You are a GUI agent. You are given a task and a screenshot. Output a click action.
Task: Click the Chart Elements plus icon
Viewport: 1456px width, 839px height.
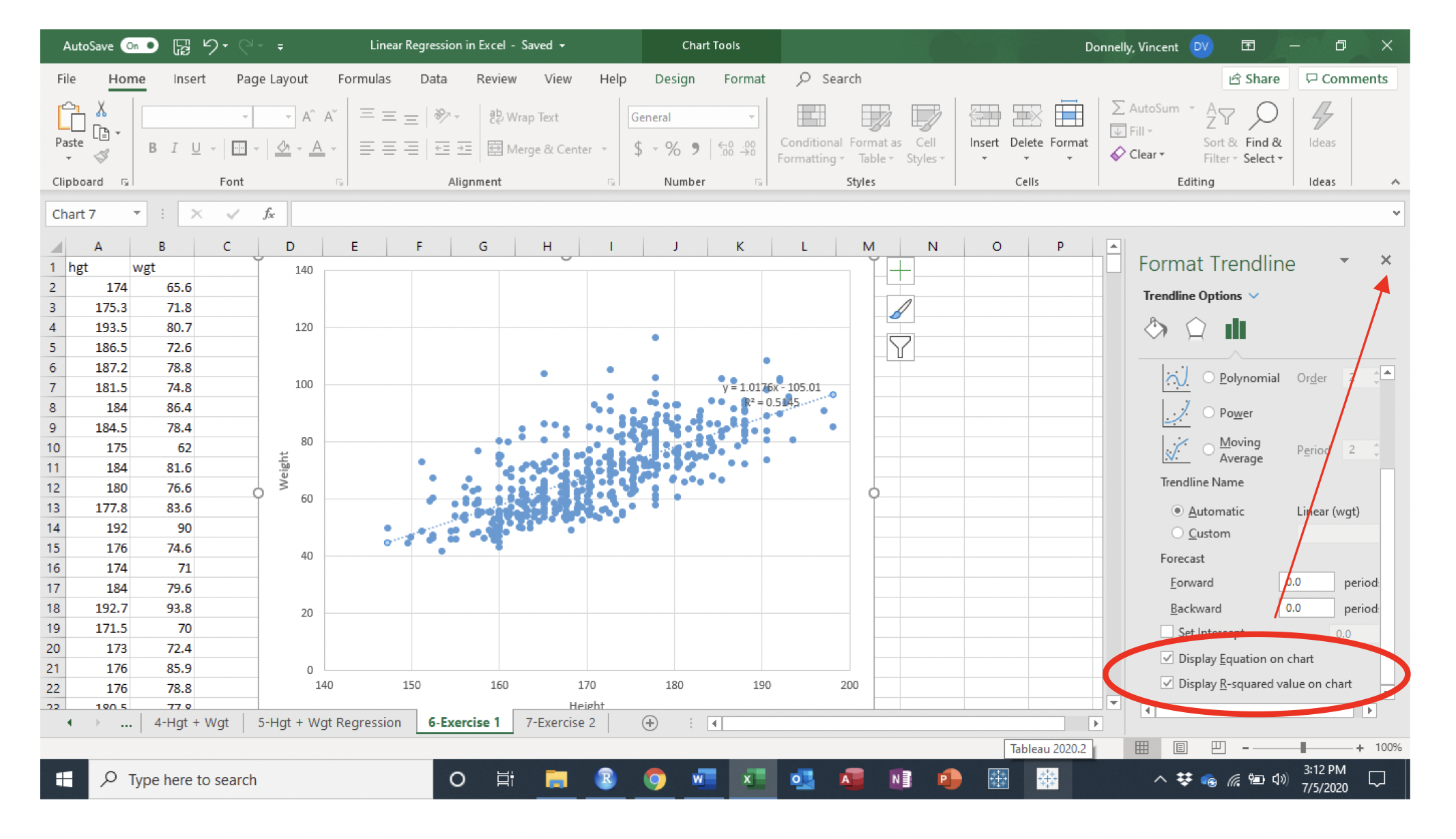click(x=900, y=271)
